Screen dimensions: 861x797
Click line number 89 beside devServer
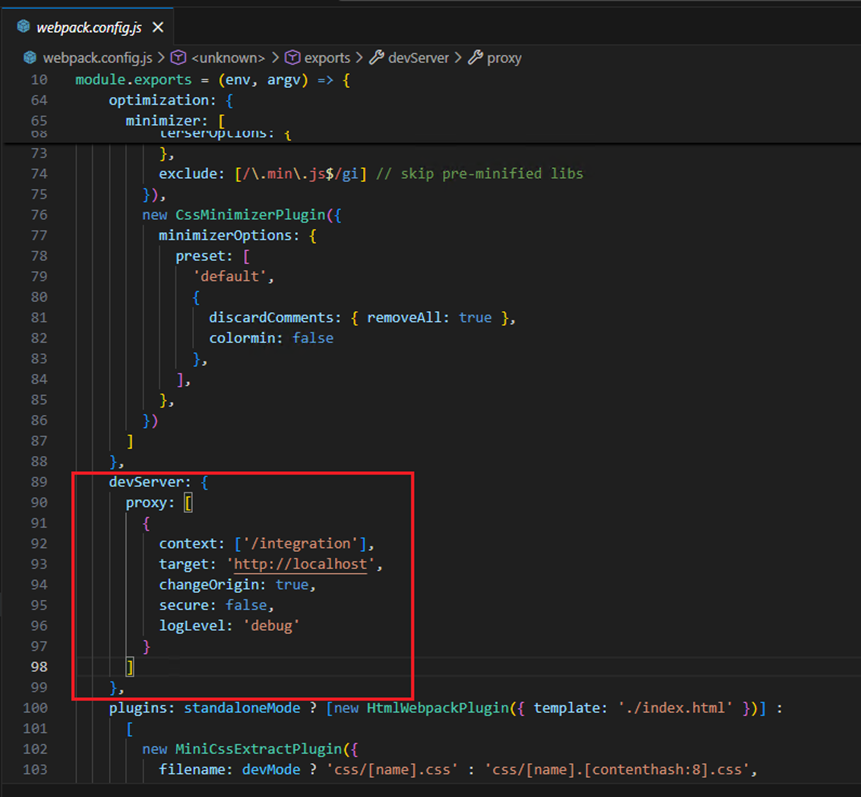point(39,482)
